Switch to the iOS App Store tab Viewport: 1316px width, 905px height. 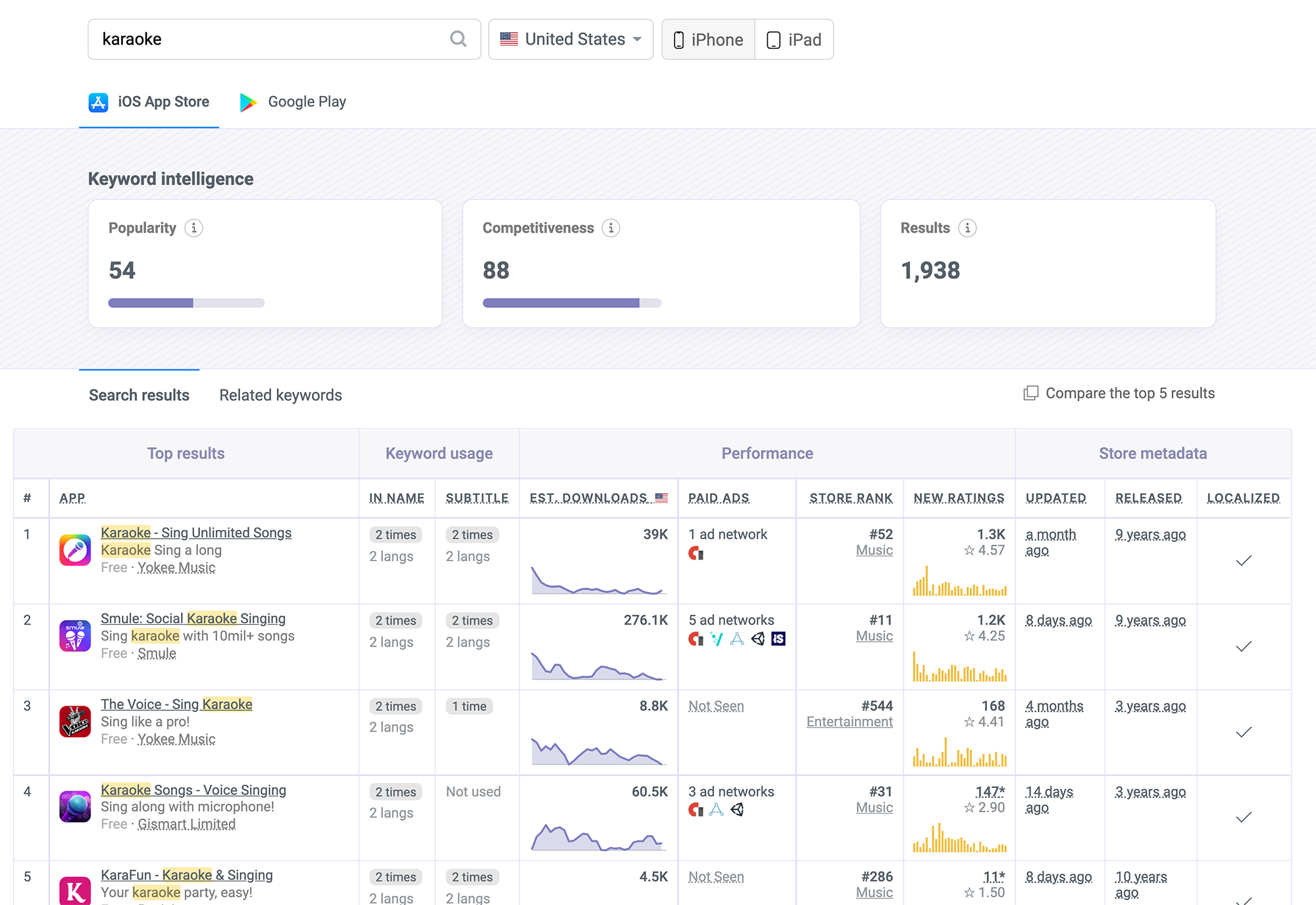149,102
